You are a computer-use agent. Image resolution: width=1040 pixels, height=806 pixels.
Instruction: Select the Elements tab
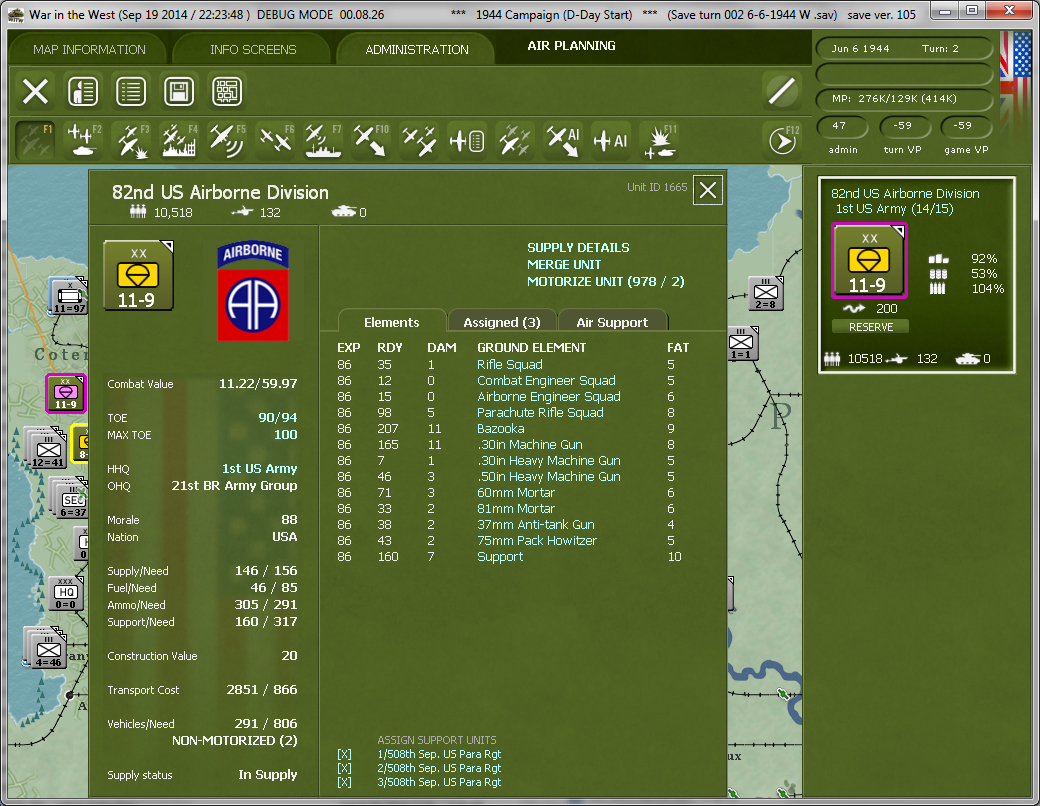(391, 322)
